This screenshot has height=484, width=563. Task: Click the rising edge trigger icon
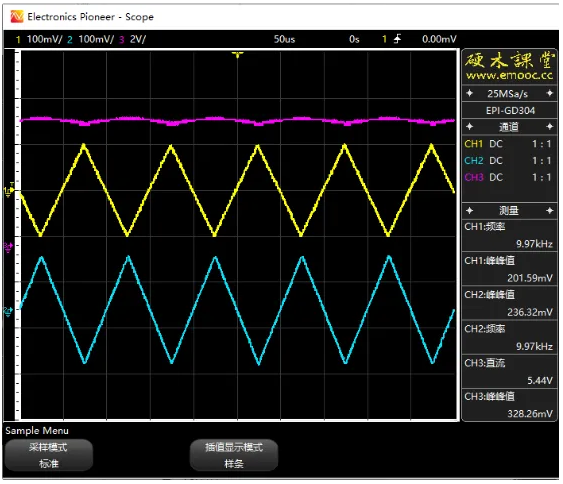(x=397, y=39)
